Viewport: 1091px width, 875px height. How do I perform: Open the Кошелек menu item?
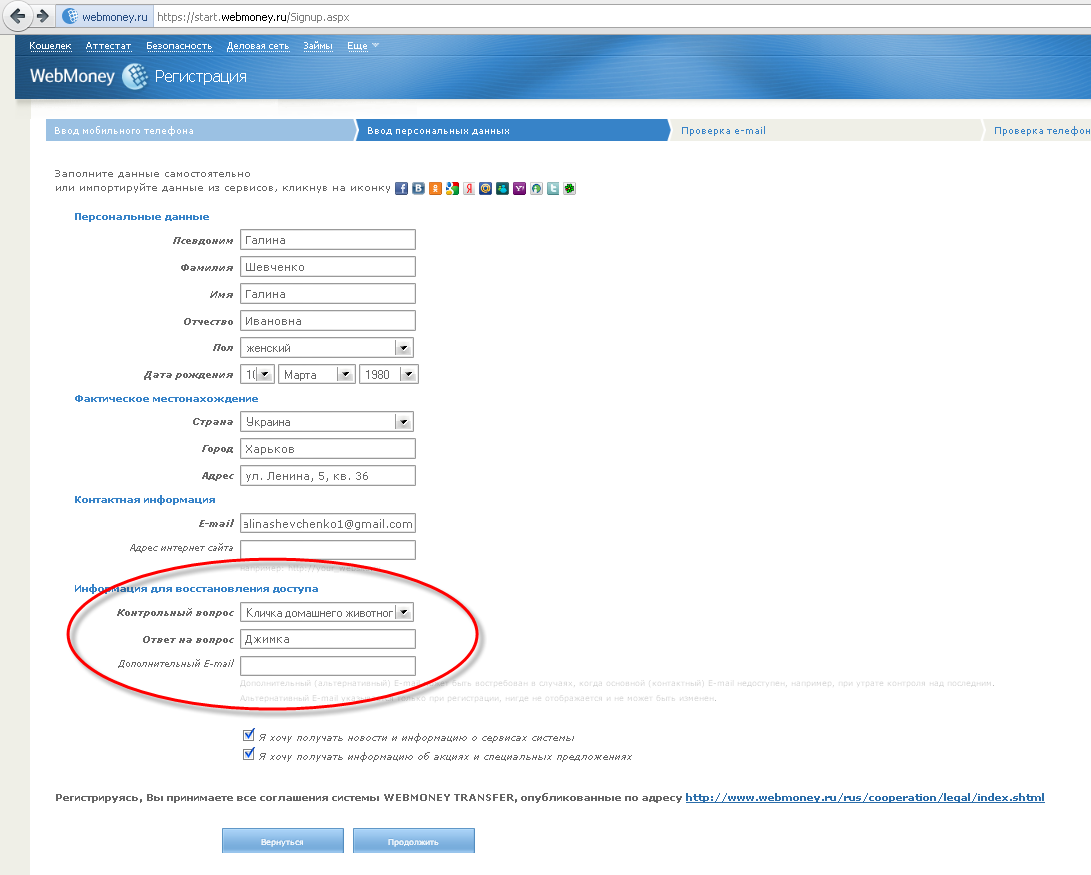coord(50,46)
